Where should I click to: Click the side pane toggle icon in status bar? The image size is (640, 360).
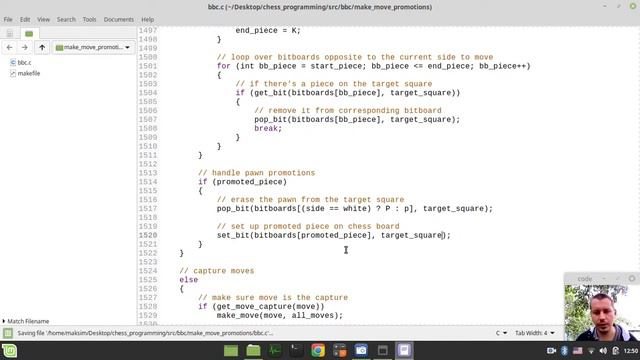coord(8,333)
